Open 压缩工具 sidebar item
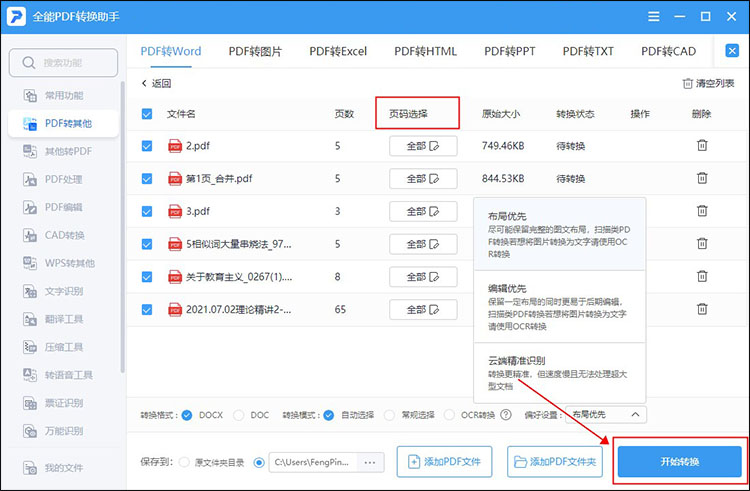This screenshot has width=750, height=491. point(64,347)
